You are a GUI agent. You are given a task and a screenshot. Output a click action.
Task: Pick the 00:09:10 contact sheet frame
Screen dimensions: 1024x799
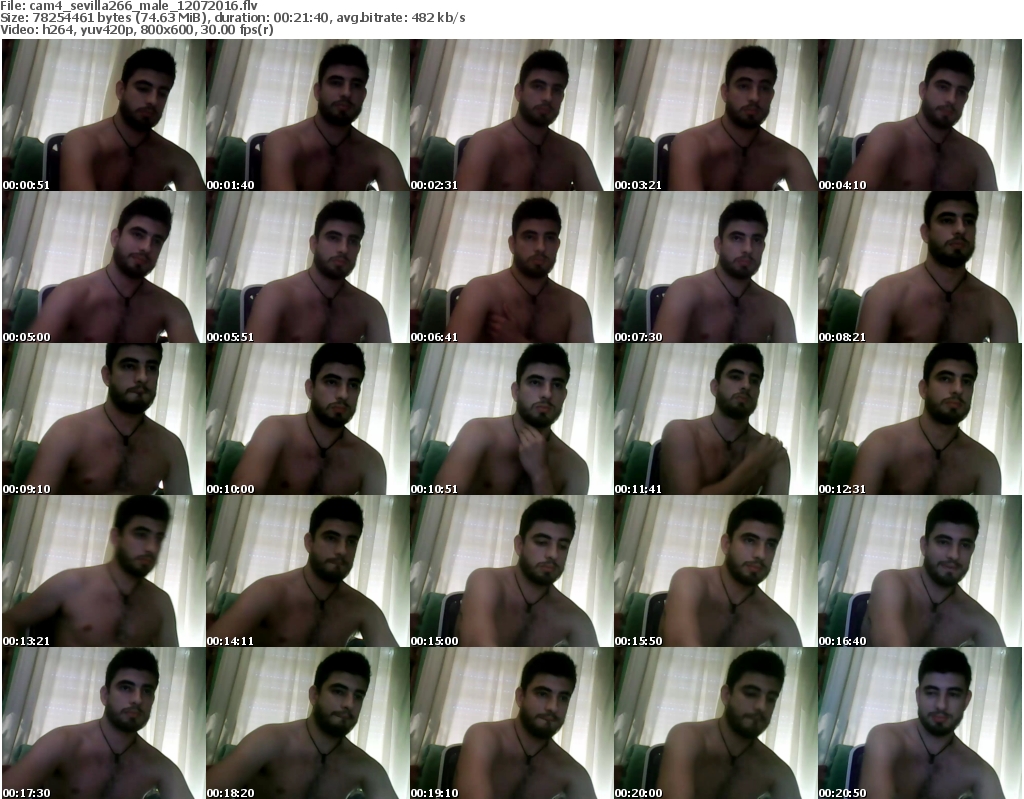[x=104, y=419]
